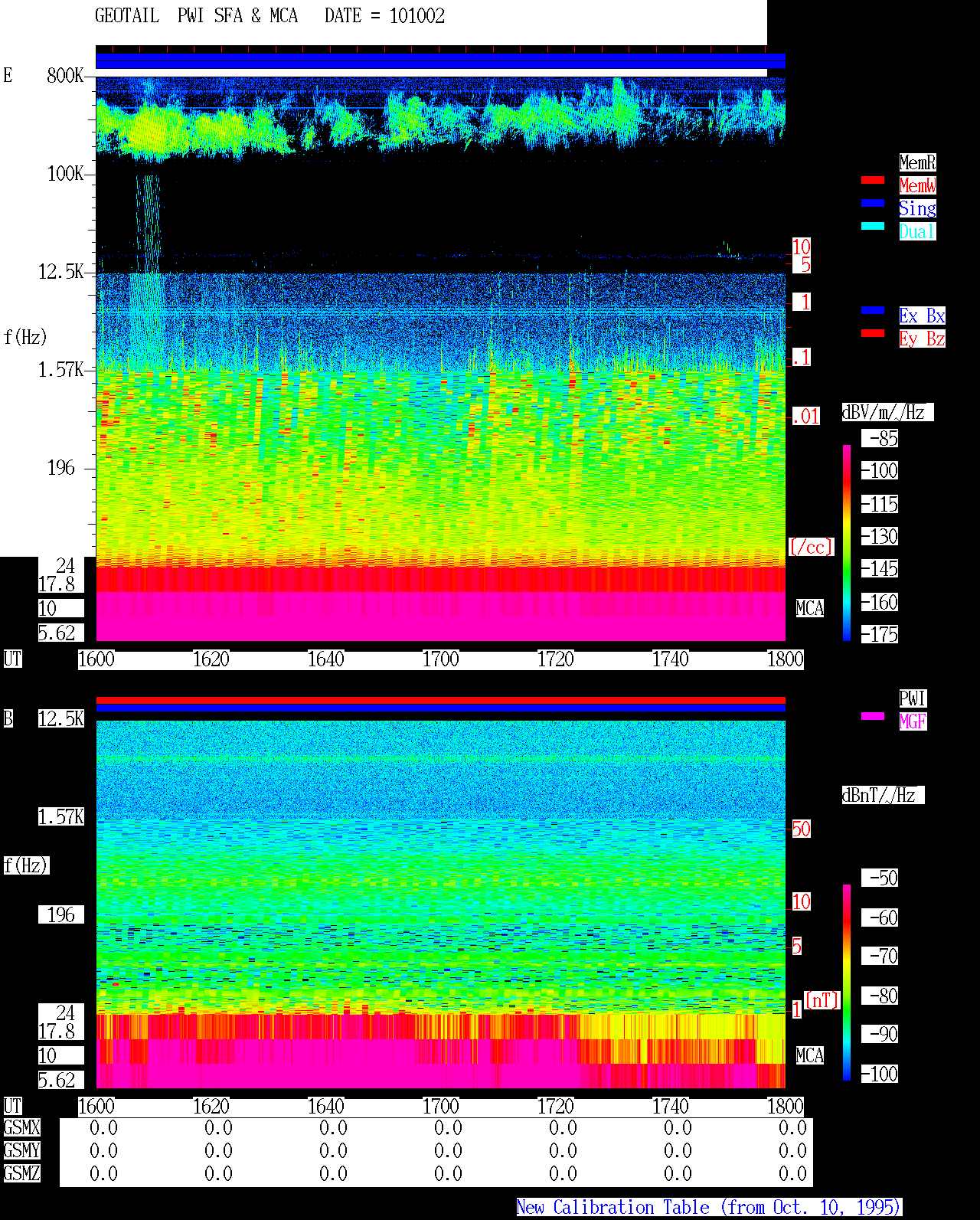Click the 1740 UT tick under the B spectrogram

click(x=671, y=1107)
